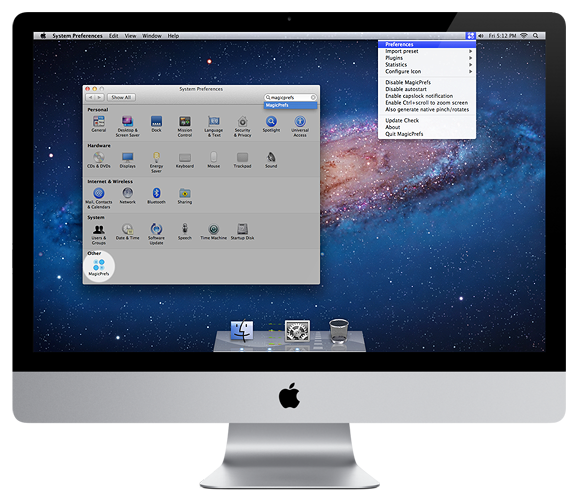Viewport: 583px width, 497px height.
Task: Expand the Import preset submenu
Action: 427,51
